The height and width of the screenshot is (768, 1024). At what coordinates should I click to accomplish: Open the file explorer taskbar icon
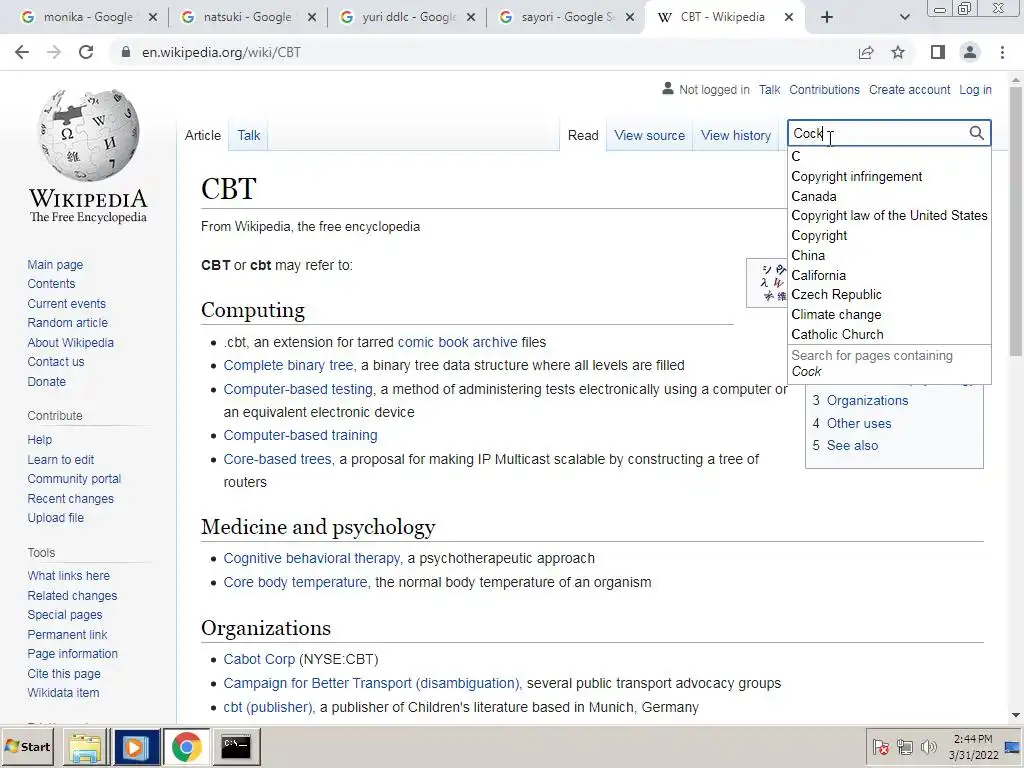[x=86, y=746]
